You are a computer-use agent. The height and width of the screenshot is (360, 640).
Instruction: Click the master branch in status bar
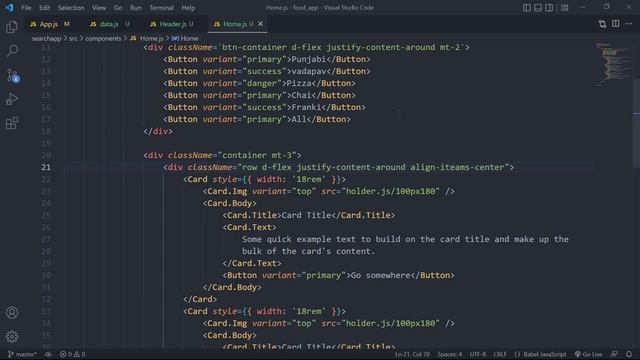pos(22,354)
